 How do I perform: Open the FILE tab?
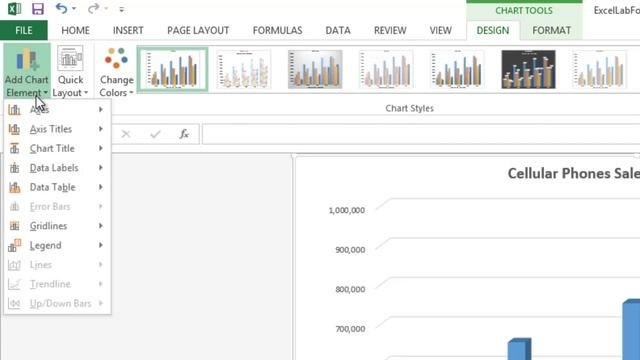tap(24, 30)
